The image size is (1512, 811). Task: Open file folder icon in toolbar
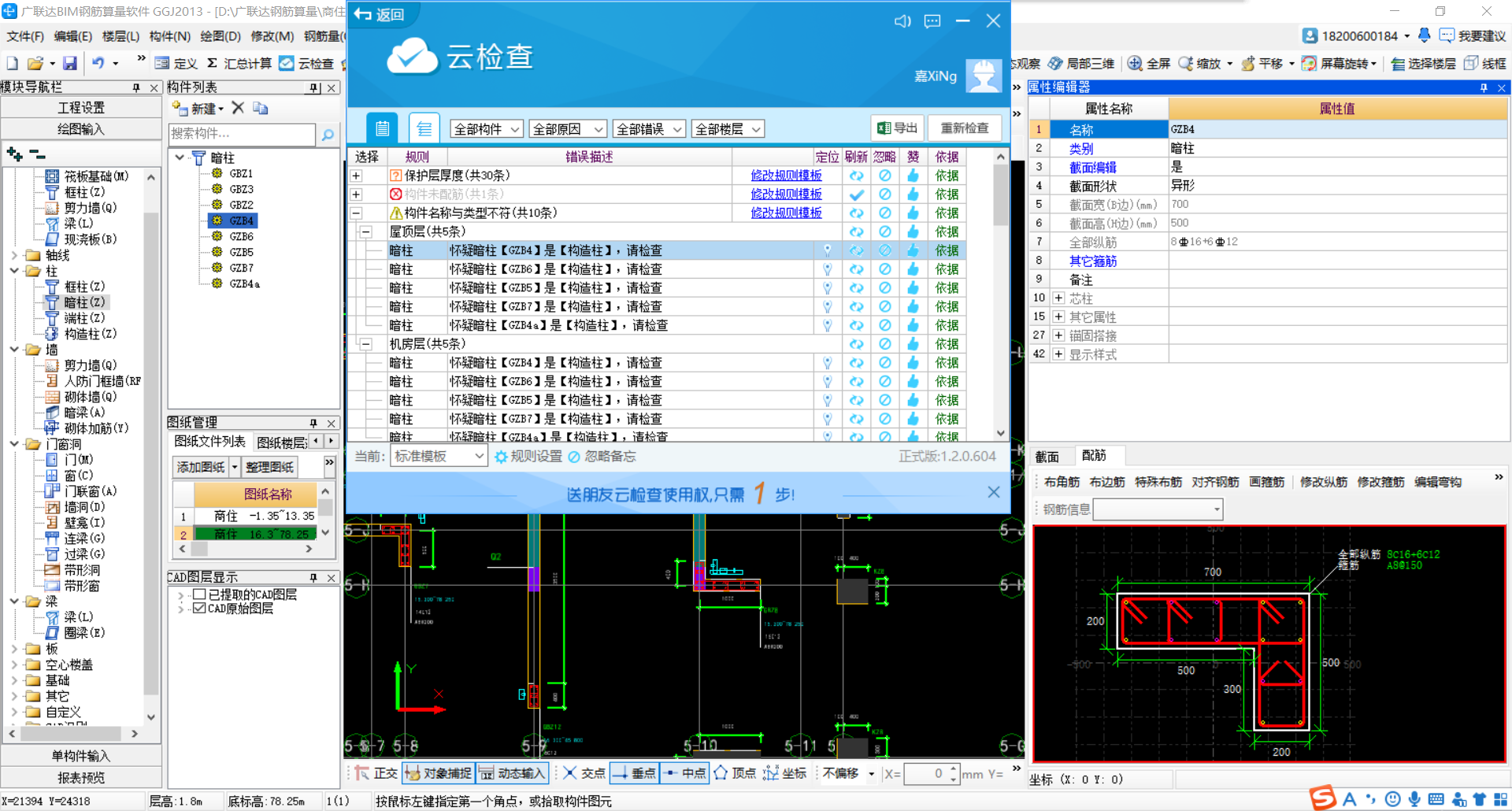(35, 63)
